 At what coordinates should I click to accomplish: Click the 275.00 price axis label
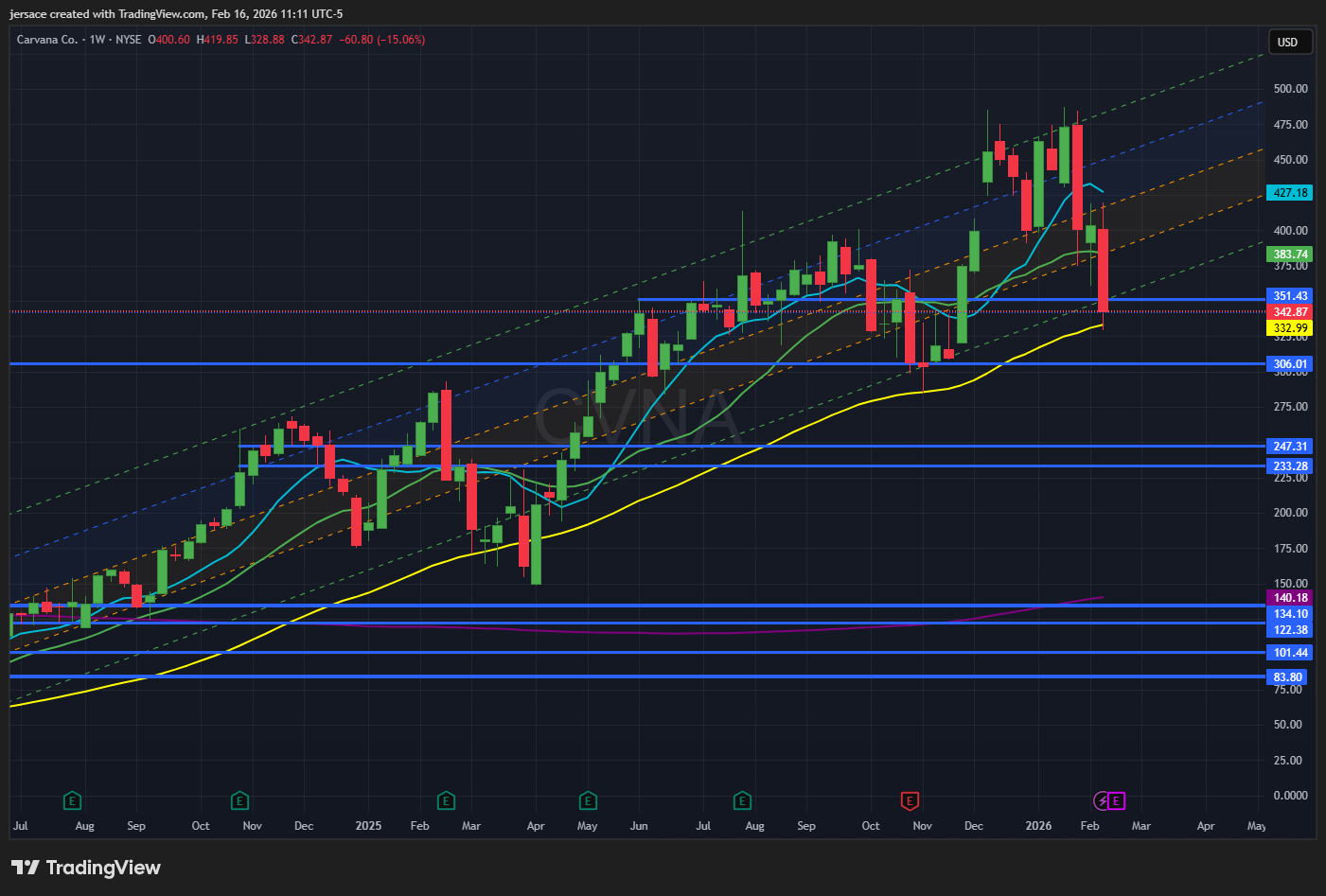click(x=1291, y=407)
